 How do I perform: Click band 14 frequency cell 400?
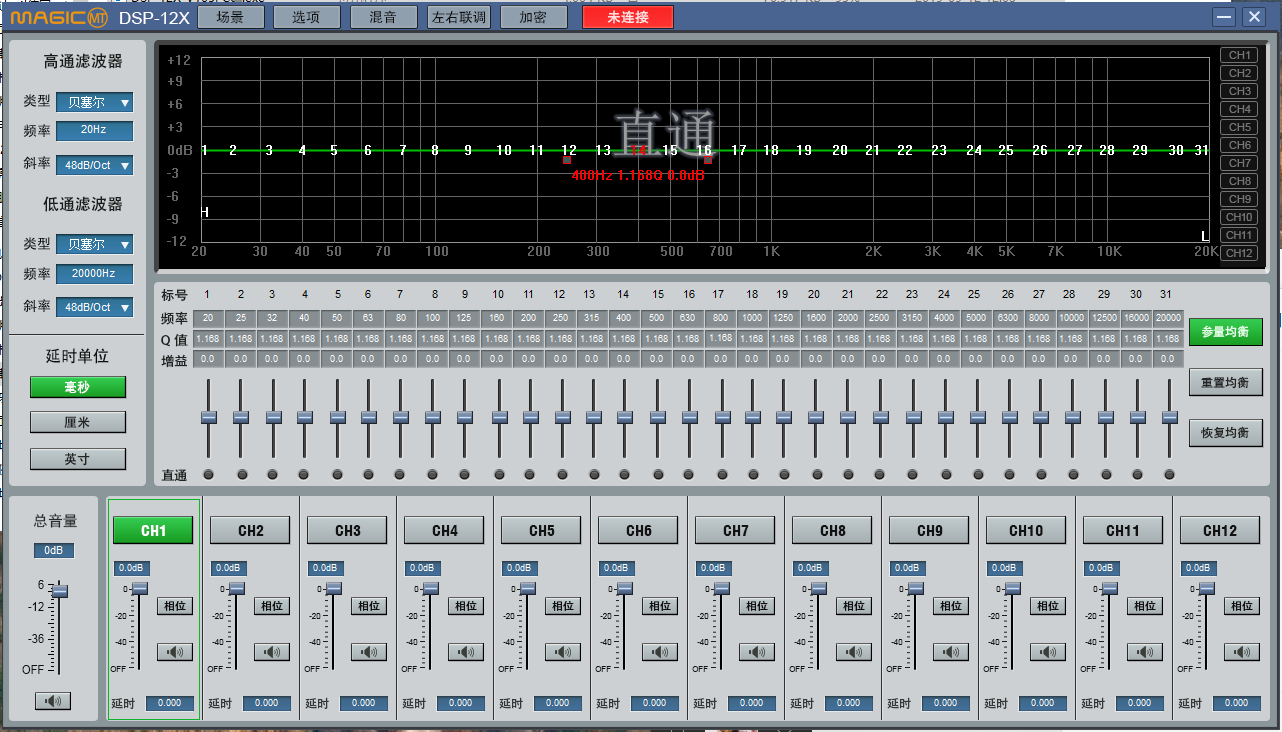tap(624, 318)
